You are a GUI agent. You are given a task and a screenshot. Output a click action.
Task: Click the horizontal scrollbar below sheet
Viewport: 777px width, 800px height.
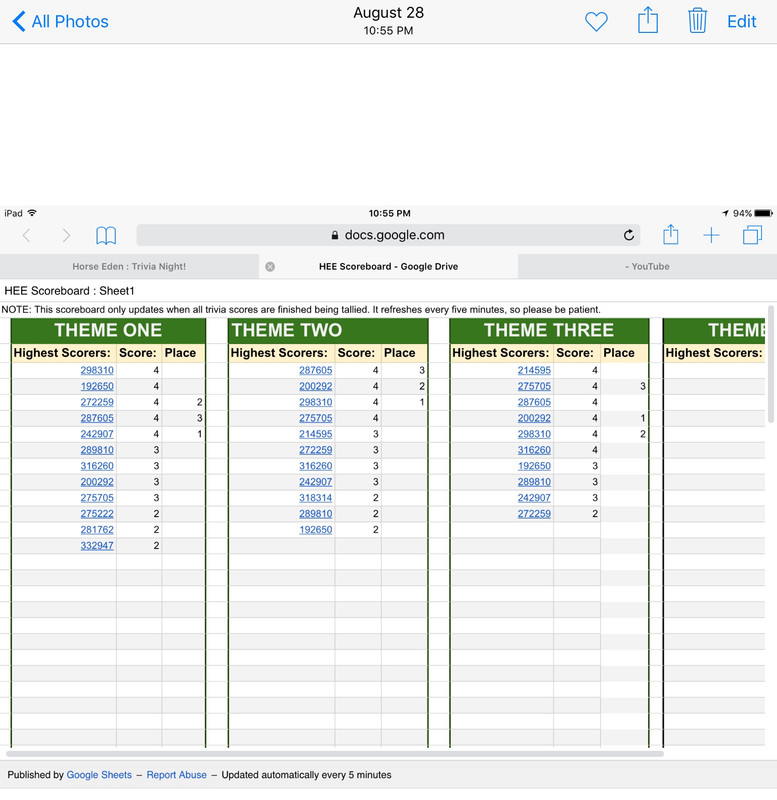(335, 754)
